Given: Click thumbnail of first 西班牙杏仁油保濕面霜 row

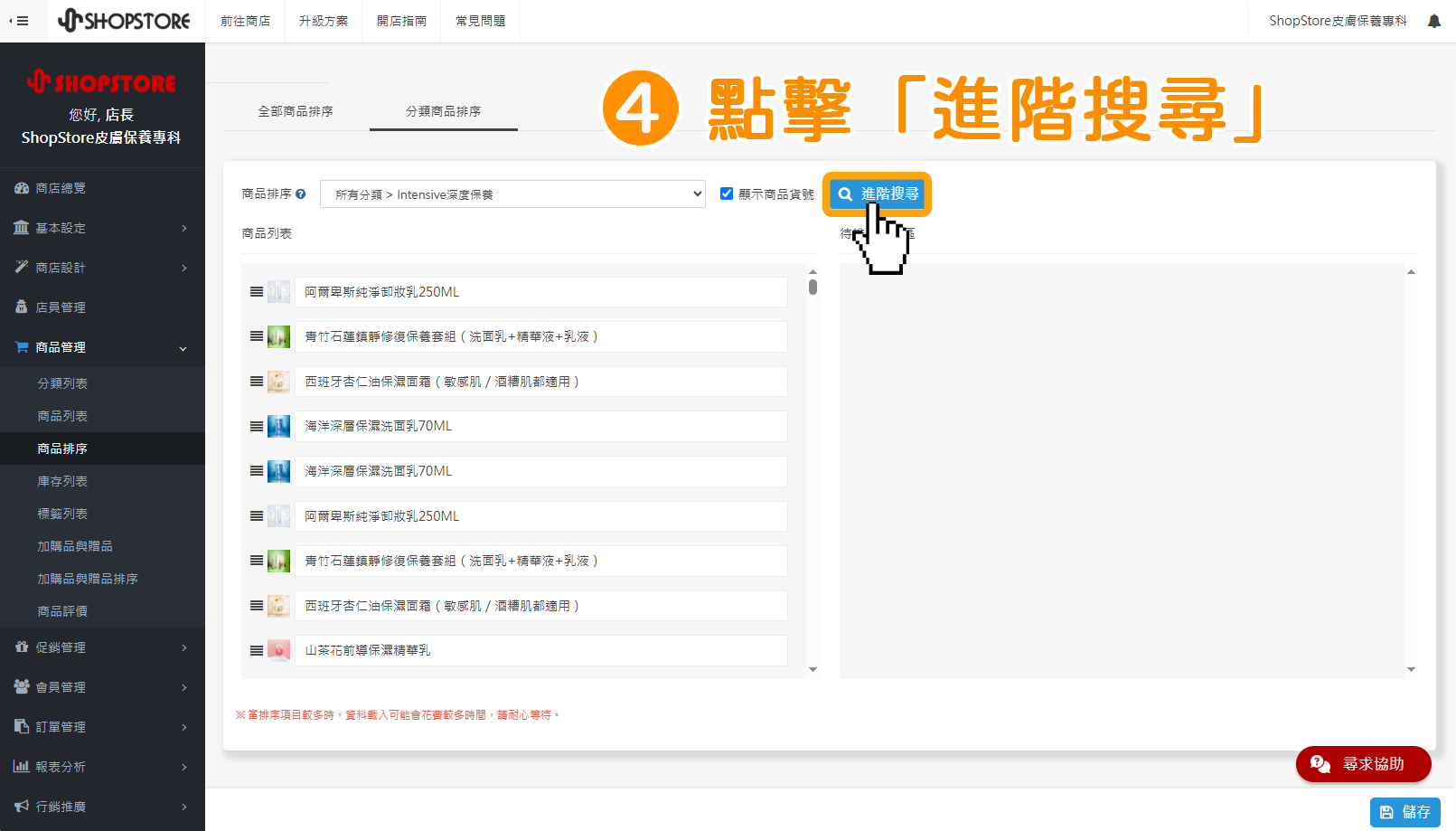Looking at the screenshot, I should coord(279,382).
